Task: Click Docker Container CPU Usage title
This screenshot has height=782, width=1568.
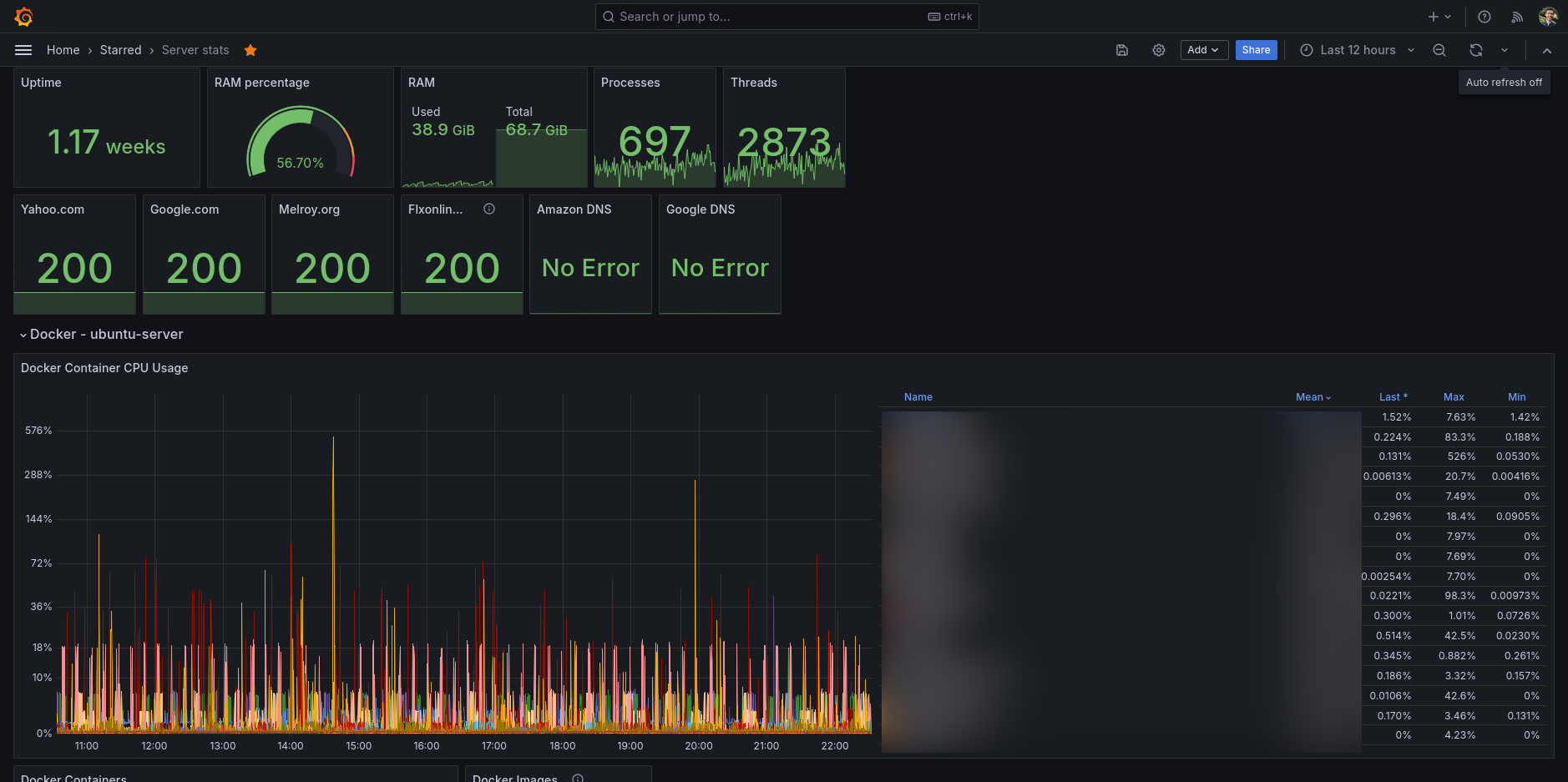Action: point(104,368)
